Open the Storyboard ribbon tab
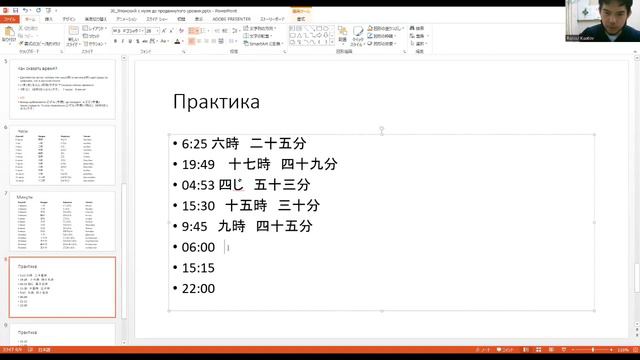The width and height of the screenshot is (640, 360). click(273, 19)
